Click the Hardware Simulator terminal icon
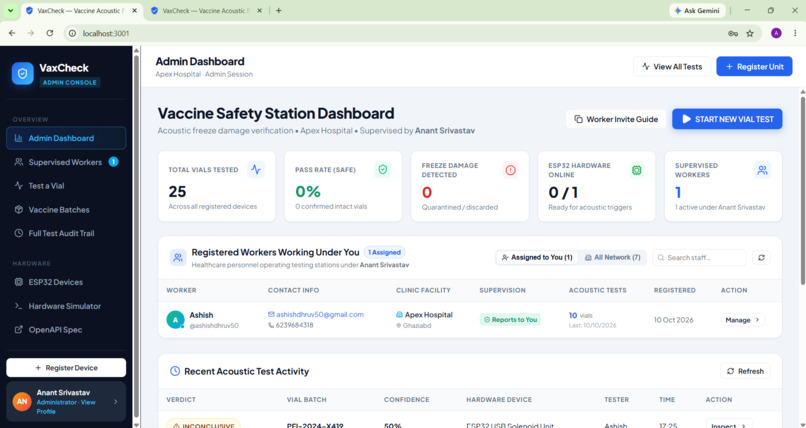 click(x=19, y=306)
